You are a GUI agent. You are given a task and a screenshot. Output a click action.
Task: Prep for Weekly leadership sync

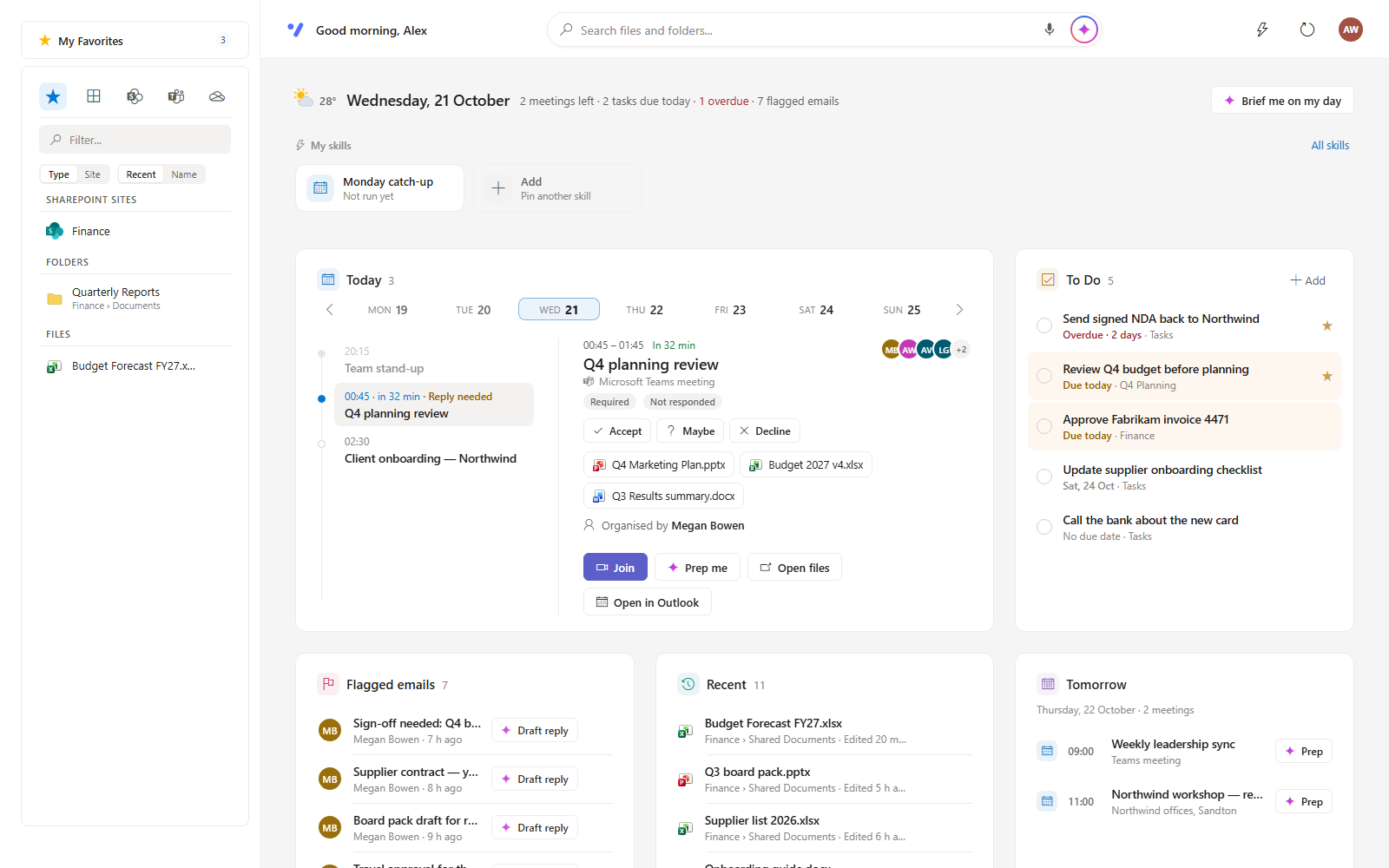tap(1304, 751)
